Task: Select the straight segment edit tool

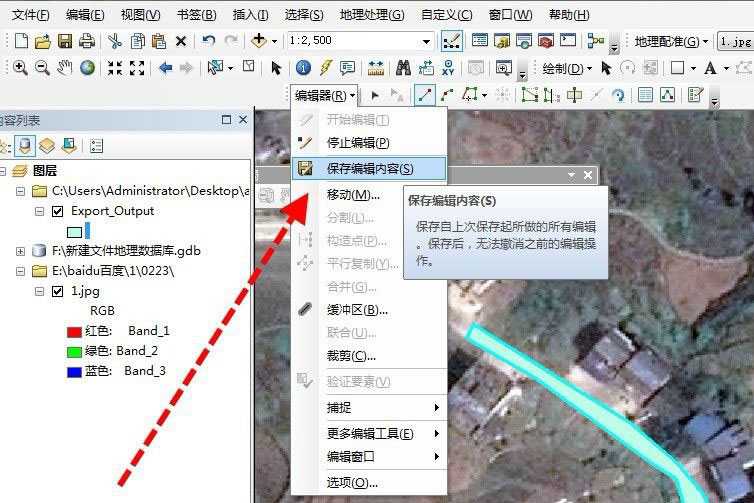Action: (425, 95)
